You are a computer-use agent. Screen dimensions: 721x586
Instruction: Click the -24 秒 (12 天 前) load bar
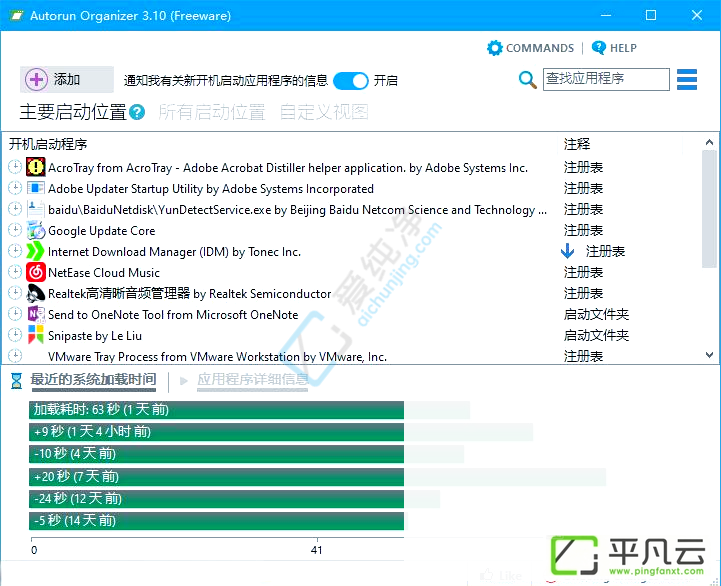click(x=216, y=499)
